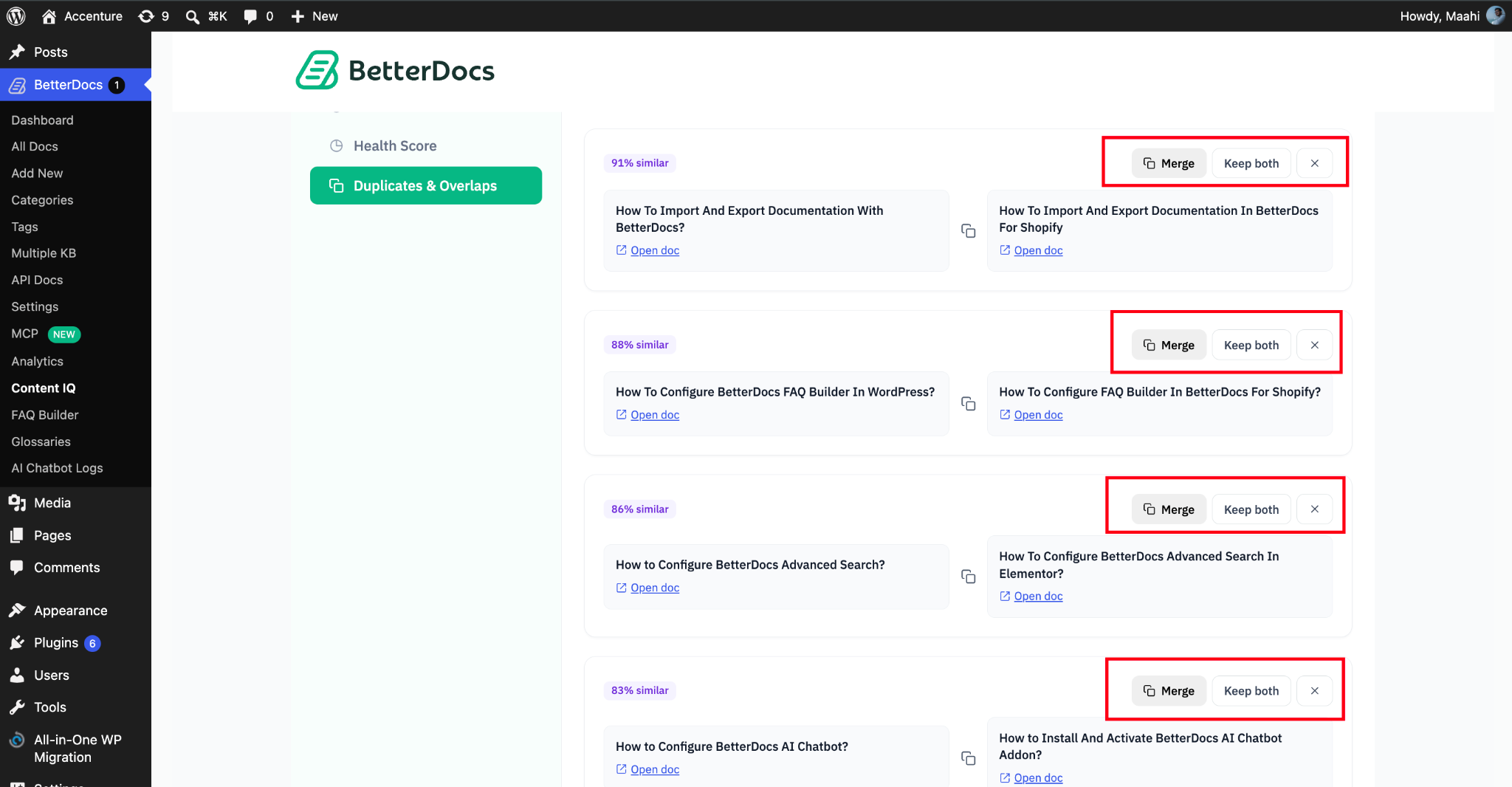Open the ⌘K search in admin bar

click(x=206, y=16)
